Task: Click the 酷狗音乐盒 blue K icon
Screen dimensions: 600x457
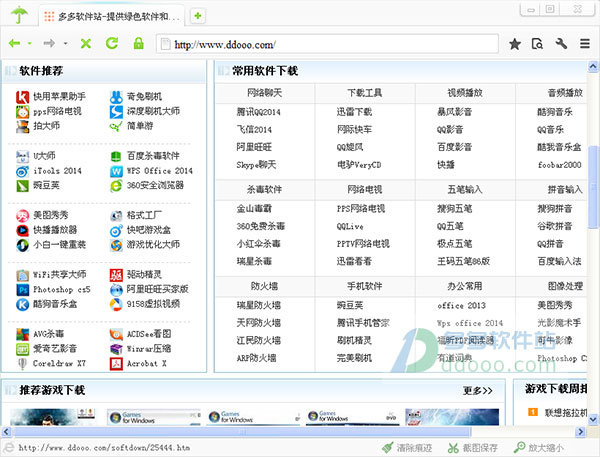Action: point(22,304)
